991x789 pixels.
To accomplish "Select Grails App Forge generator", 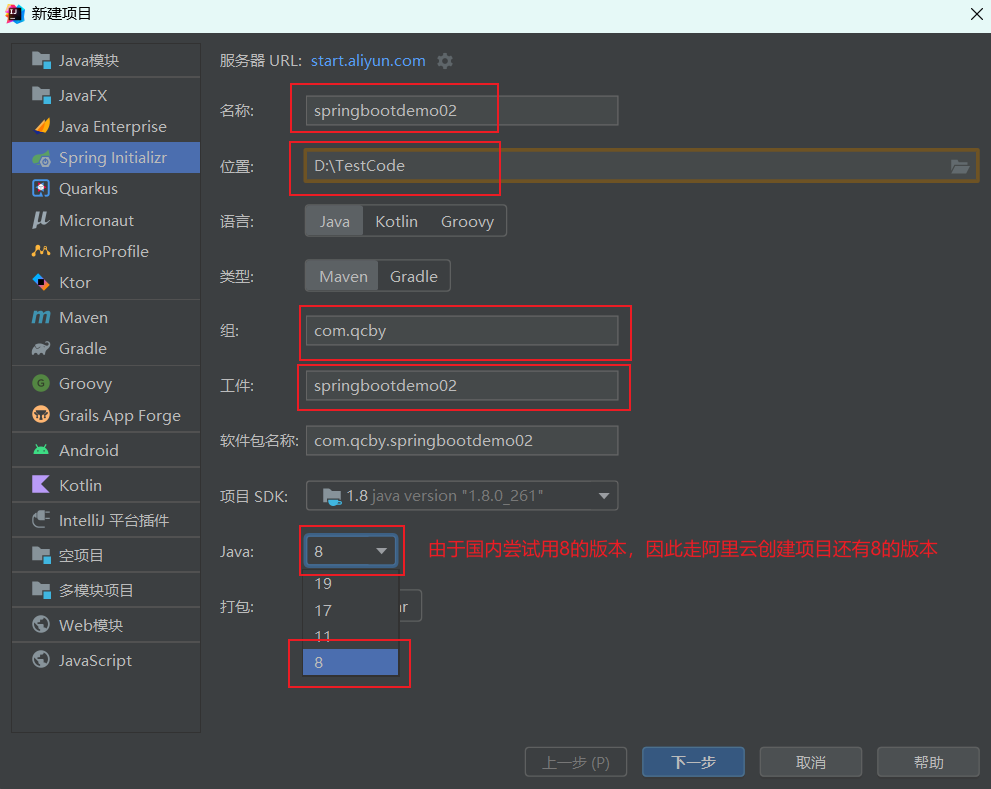I will (106, 415).
